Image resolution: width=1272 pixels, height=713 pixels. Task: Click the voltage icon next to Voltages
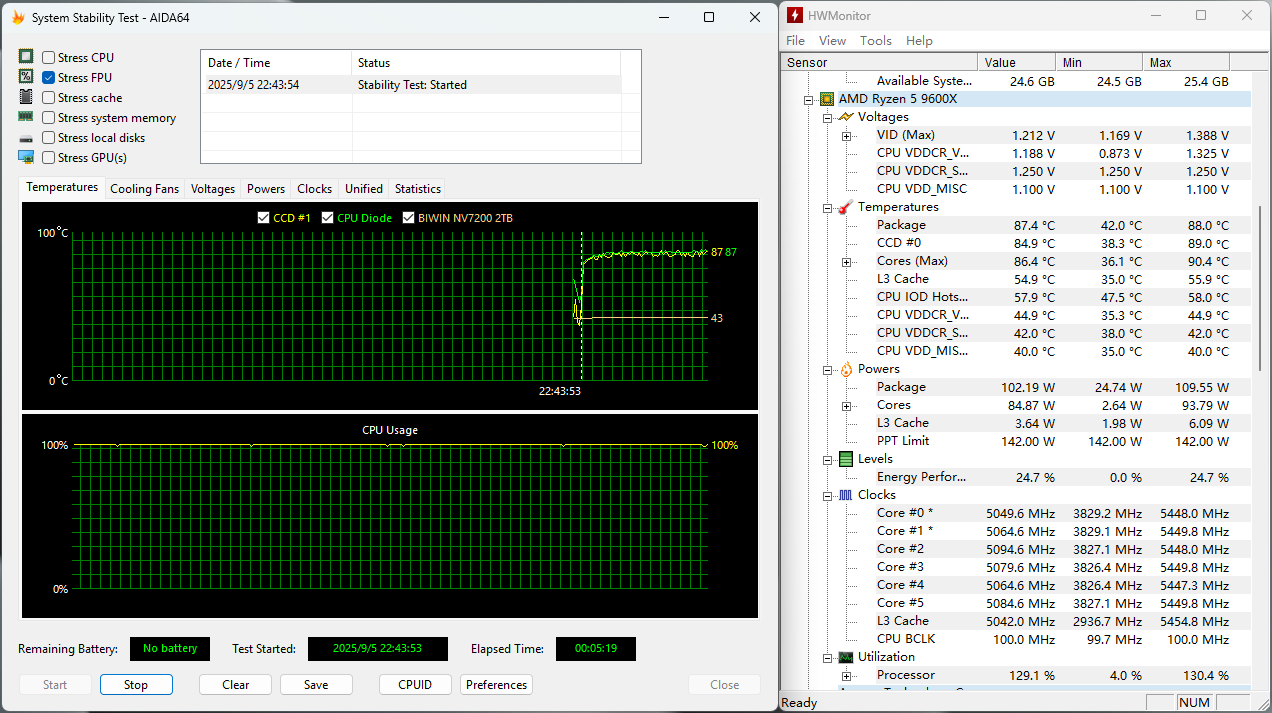tap(845, 117)
